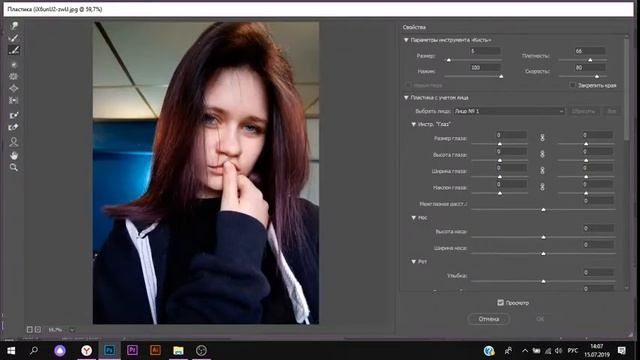Click the Плотность value field showing 66

[589, 51]
